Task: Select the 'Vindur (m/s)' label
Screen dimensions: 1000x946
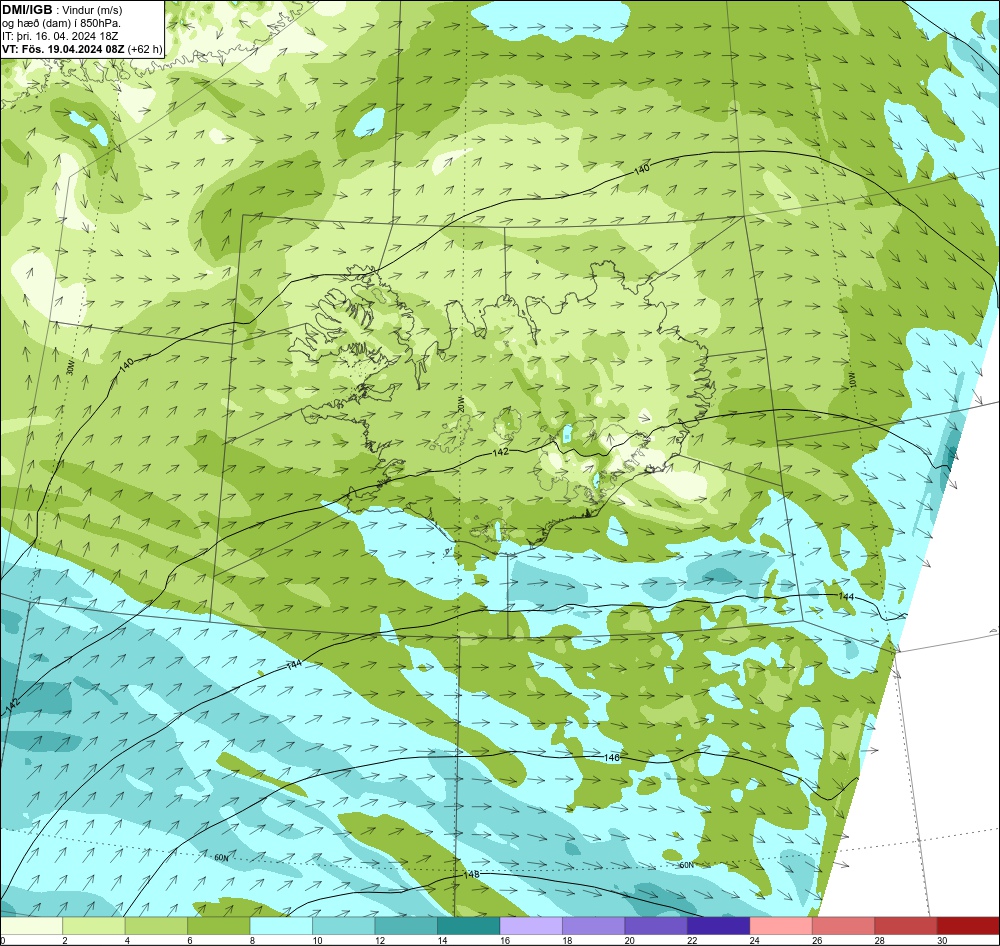Action: tap(92, 10)
